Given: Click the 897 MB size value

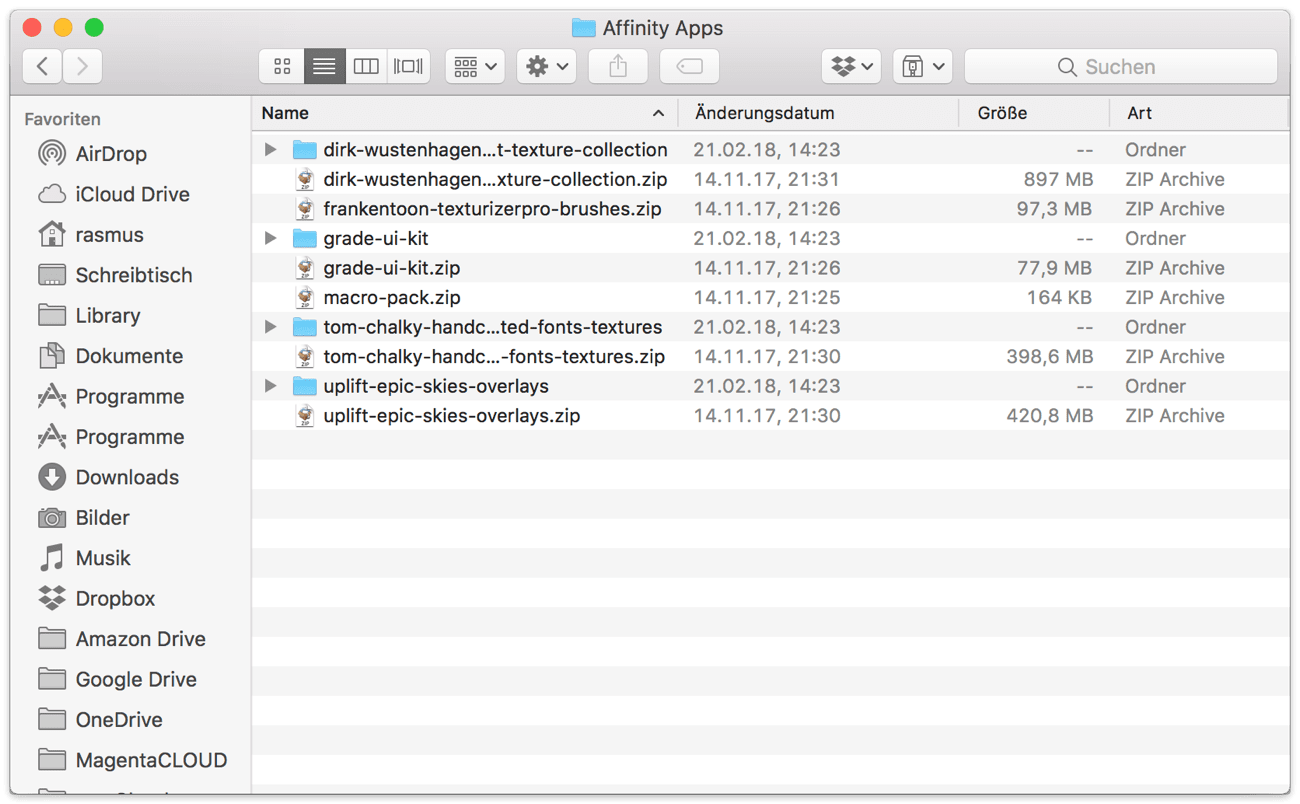Looking at the screenshot, I should 1058,180.
